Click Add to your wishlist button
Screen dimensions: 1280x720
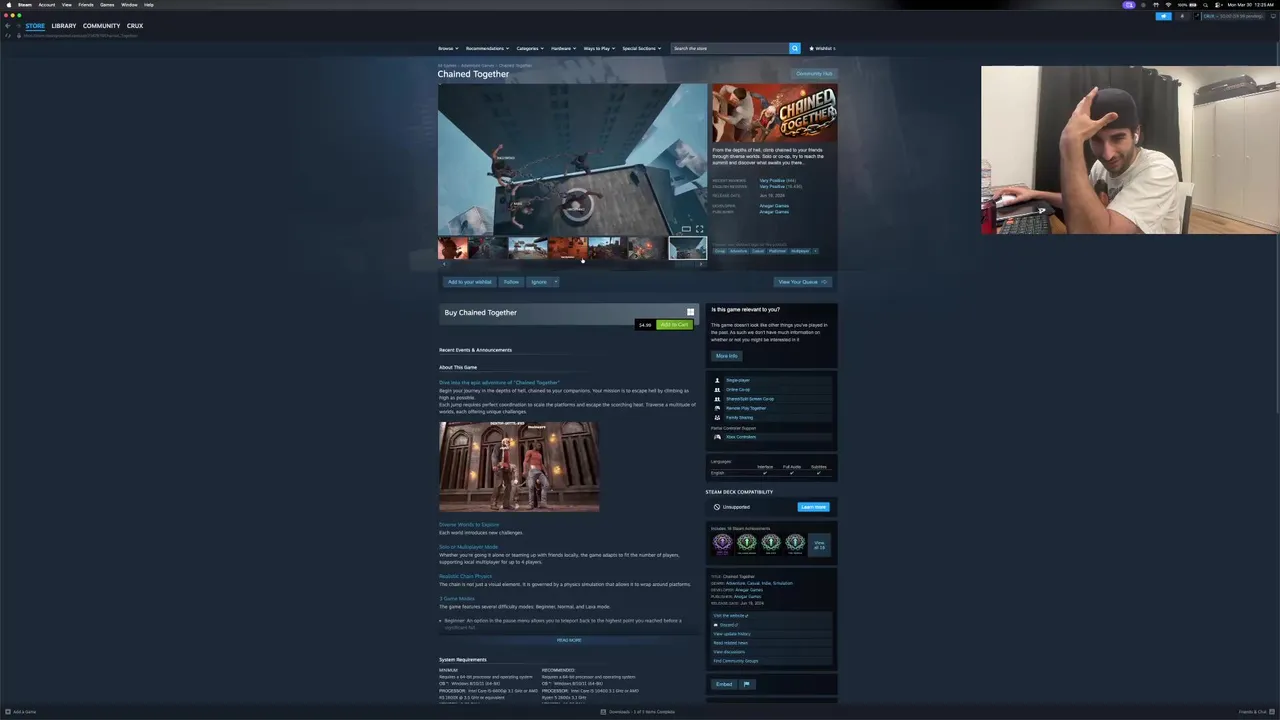(x=470, y=282)
